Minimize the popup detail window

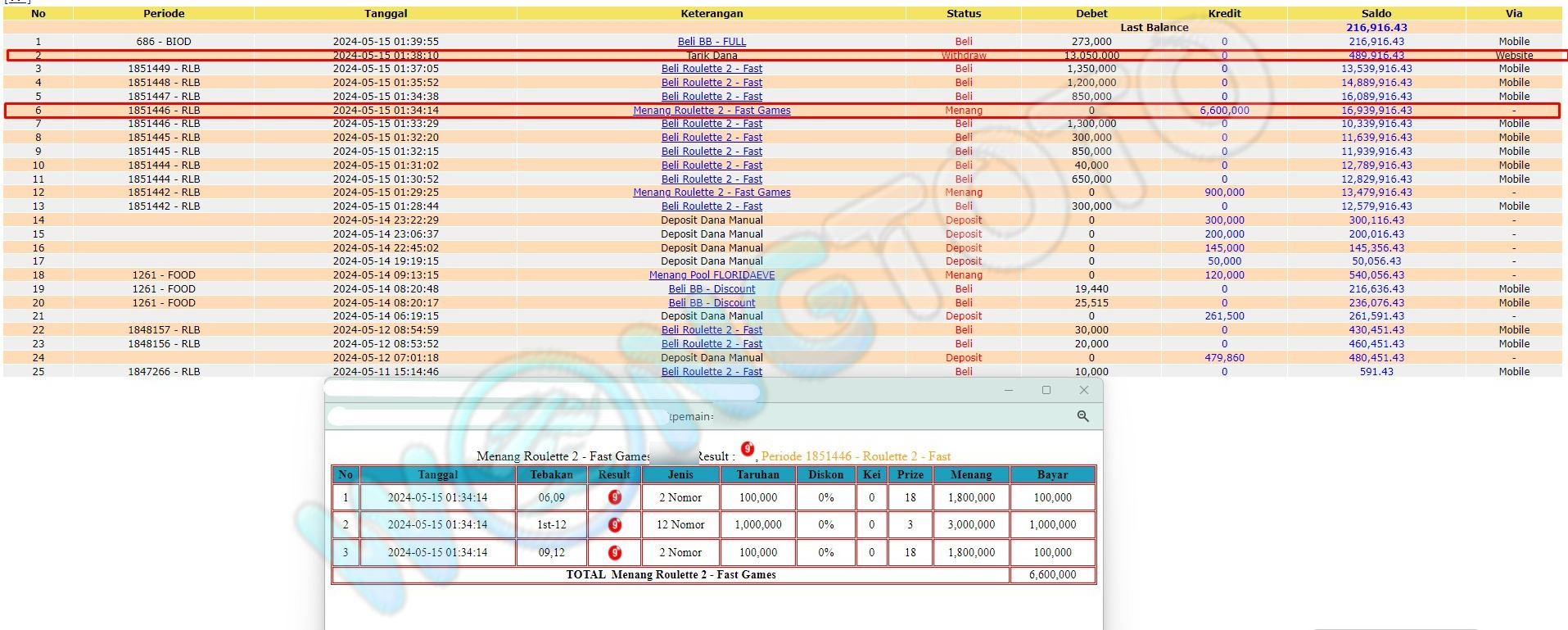click(1008, 390)
